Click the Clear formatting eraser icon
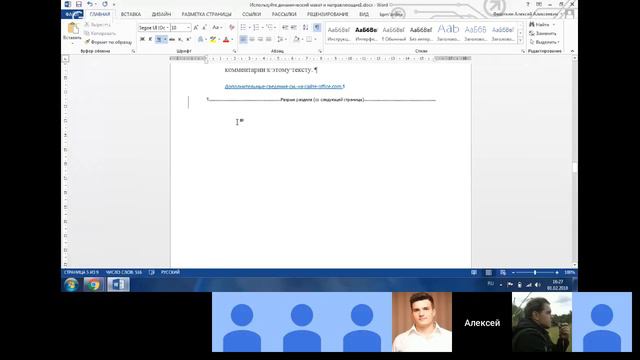The image size is (640, 360). pos(232,27)
